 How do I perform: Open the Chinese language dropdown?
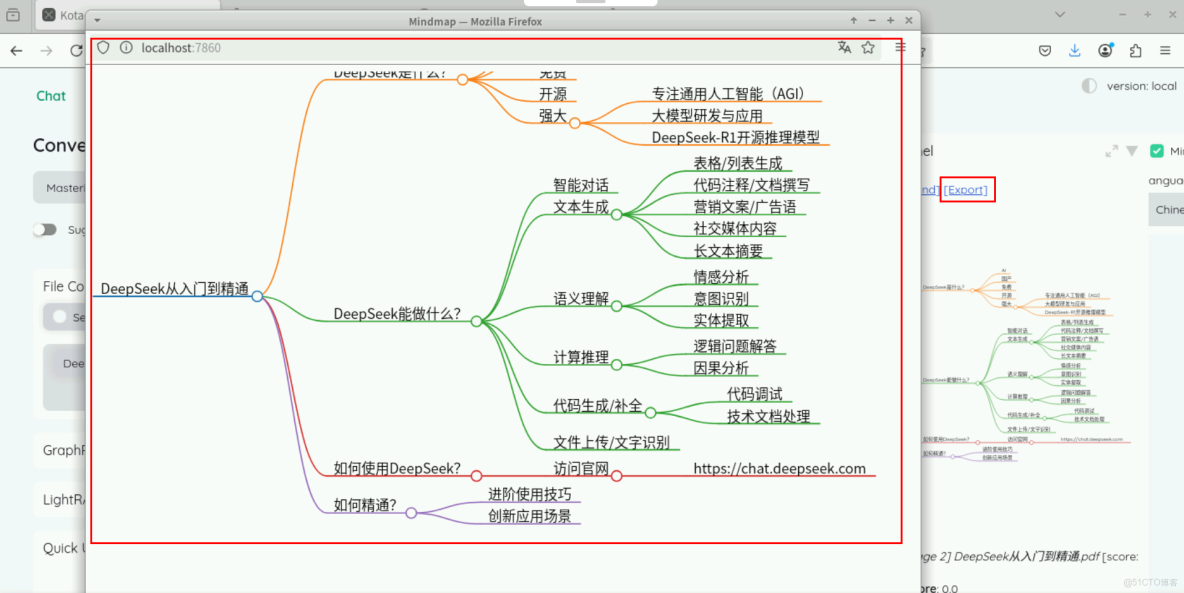pos(1166,209)
